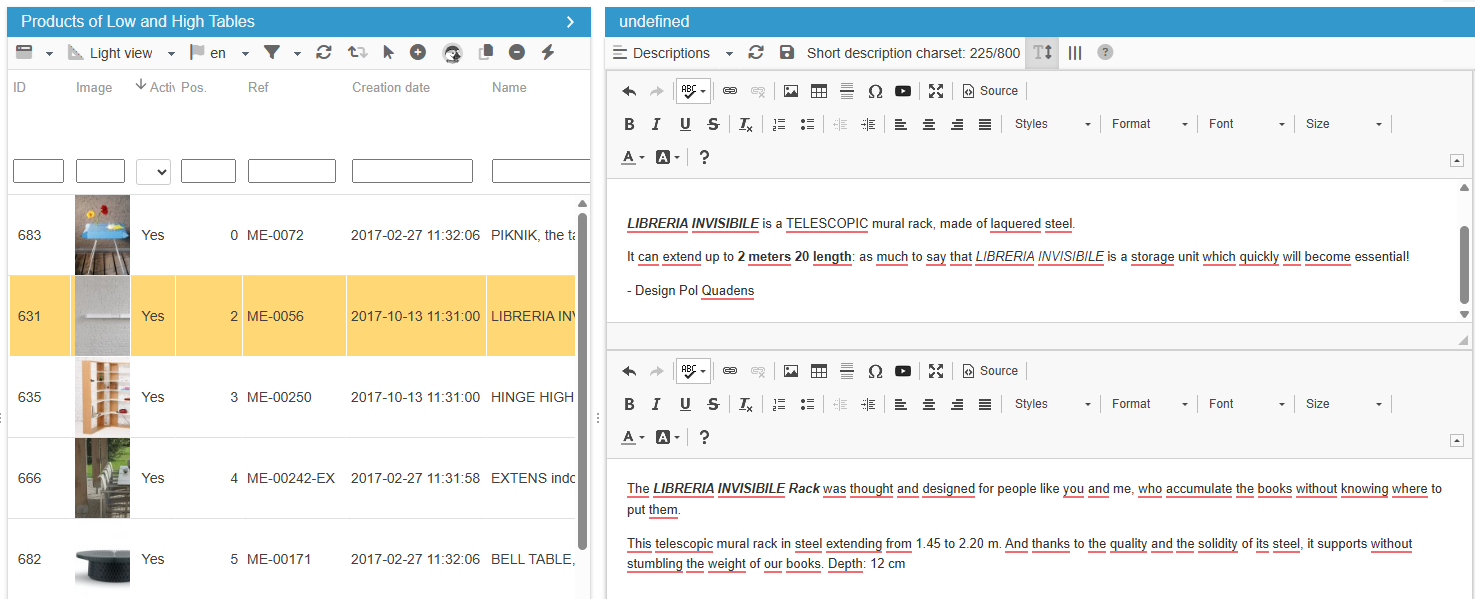This screenshot has height=599, width=1475.
Task: Insert horizontal line in short description editor
Action: [847, 91]
